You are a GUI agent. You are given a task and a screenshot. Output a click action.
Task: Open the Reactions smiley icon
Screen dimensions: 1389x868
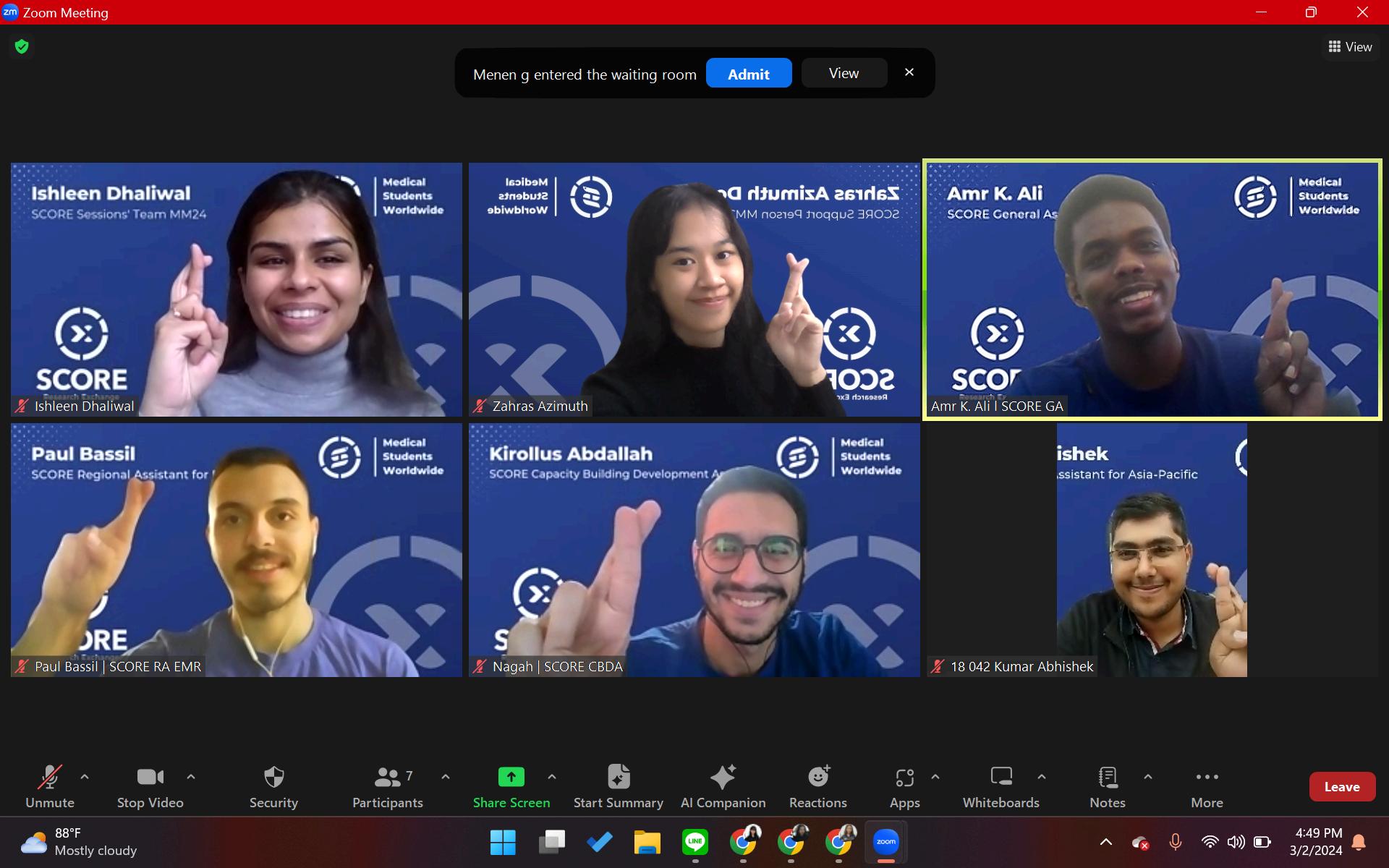coord(818,778)
